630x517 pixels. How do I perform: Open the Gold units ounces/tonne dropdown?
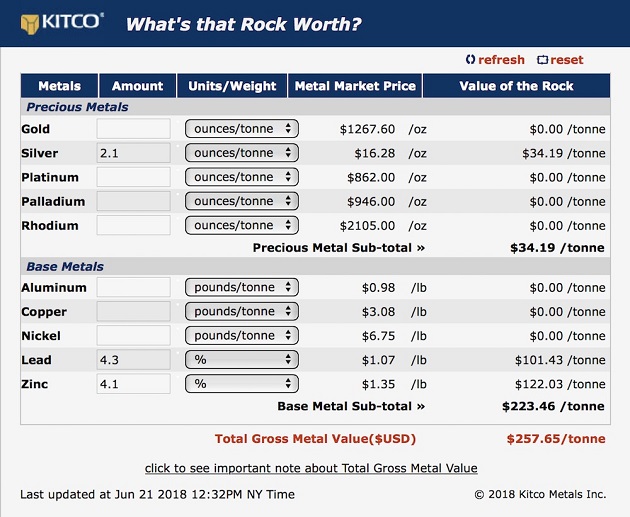[241, 129]
